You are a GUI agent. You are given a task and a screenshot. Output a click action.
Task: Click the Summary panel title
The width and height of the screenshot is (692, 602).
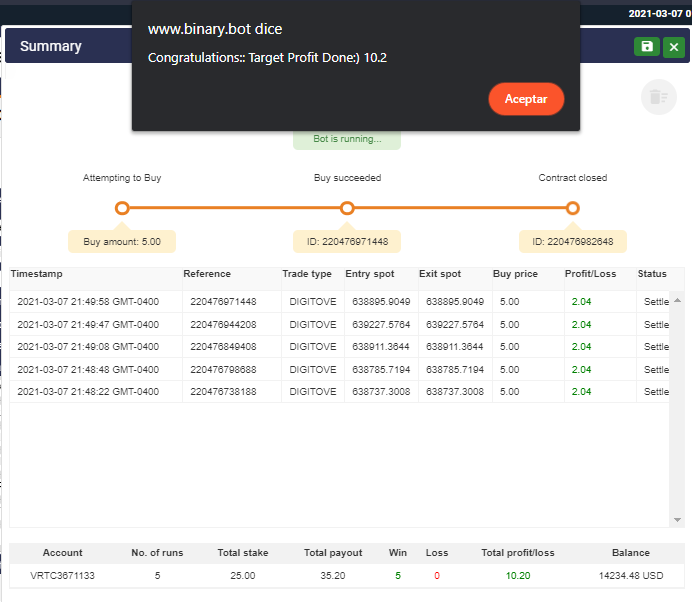coord(51,46)
